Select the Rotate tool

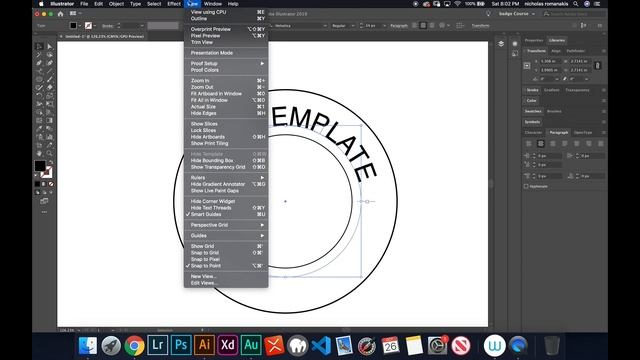(x=39, y=96)
